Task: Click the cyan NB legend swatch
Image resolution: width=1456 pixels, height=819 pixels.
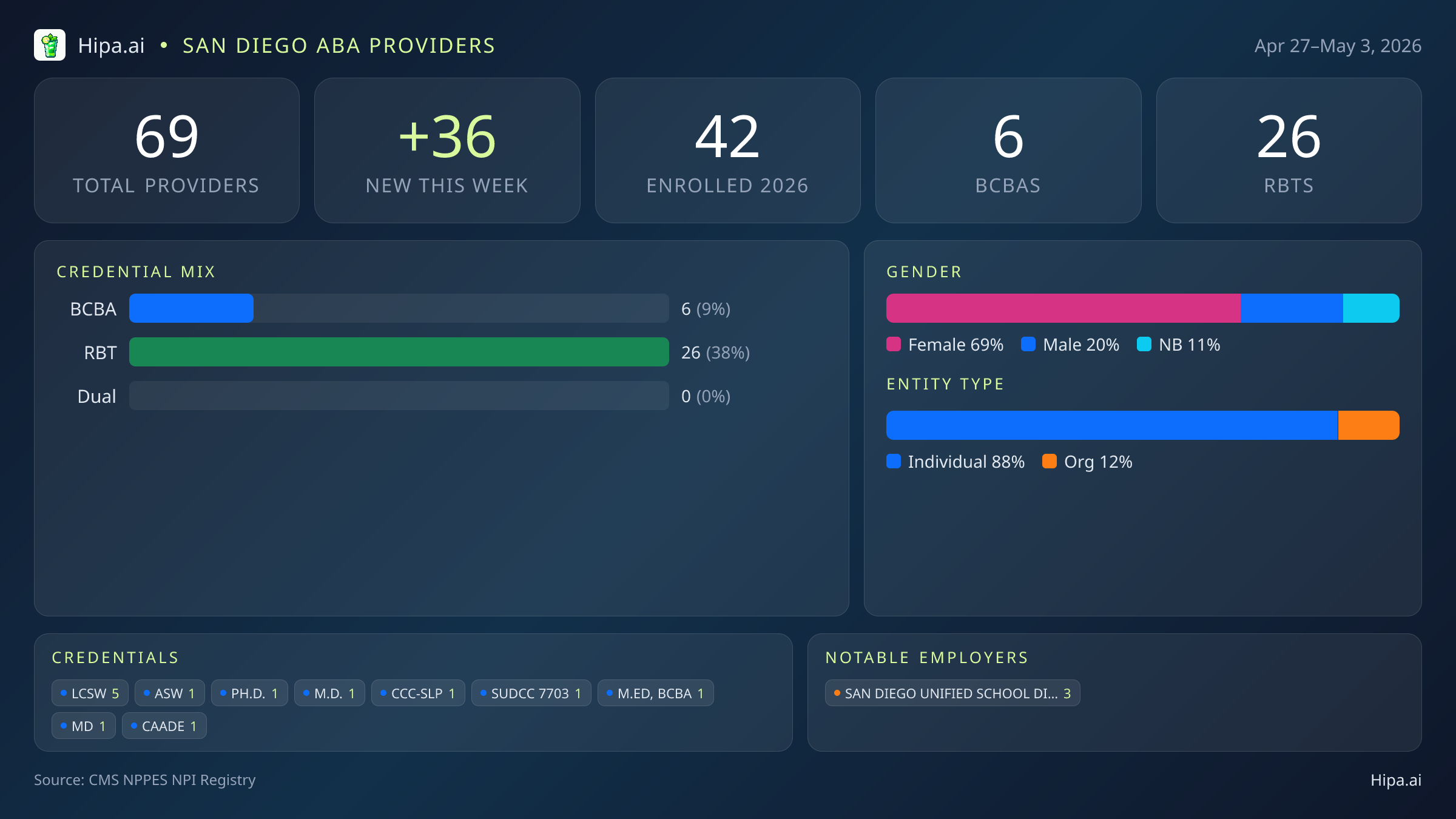Action: [1144, 344]
